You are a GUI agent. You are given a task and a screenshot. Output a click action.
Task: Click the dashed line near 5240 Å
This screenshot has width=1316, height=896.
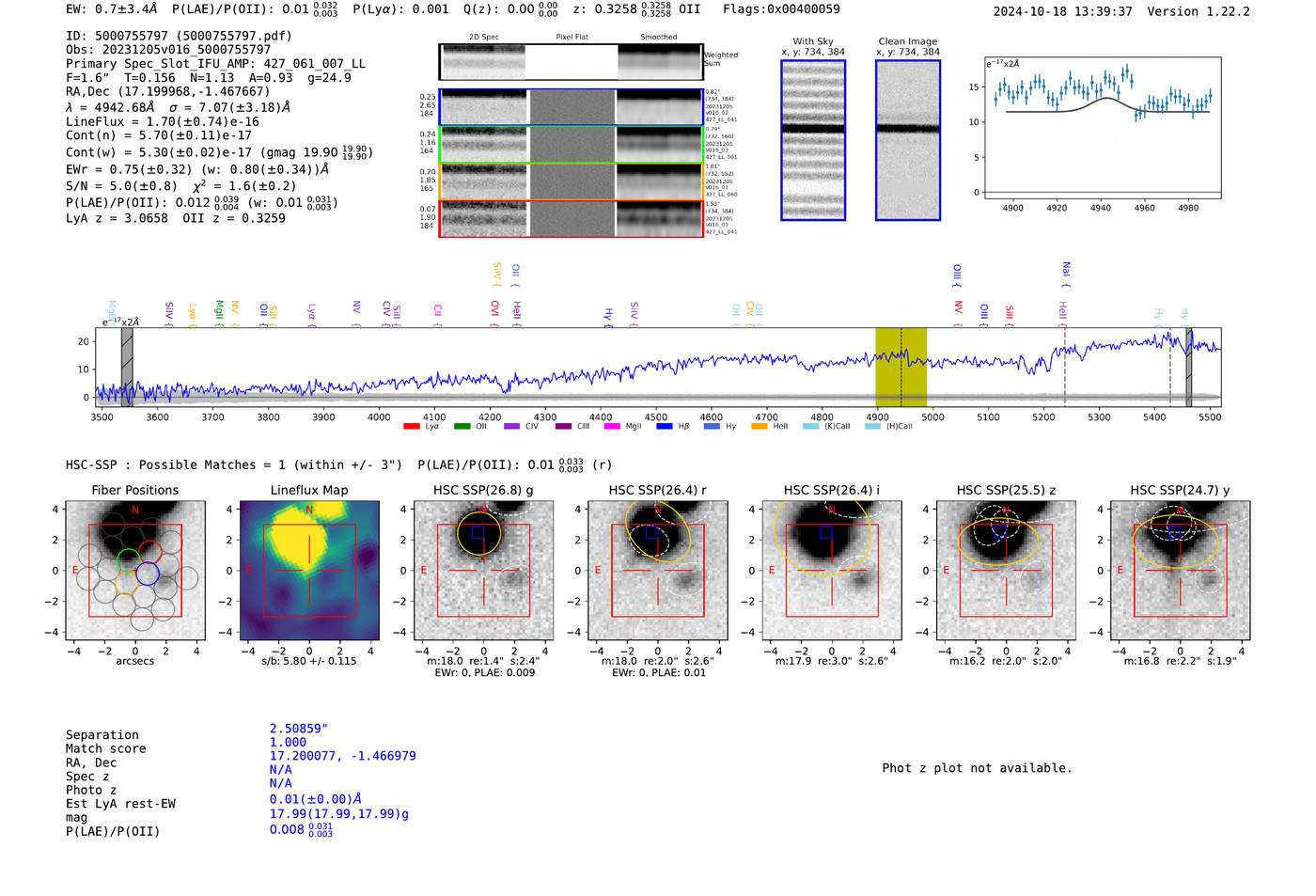[x=1065, y=367]
